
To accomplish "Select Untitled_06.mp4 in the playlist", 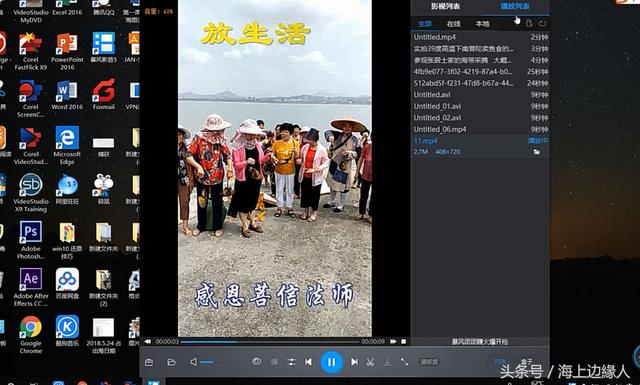I will (x=480, y=129).
